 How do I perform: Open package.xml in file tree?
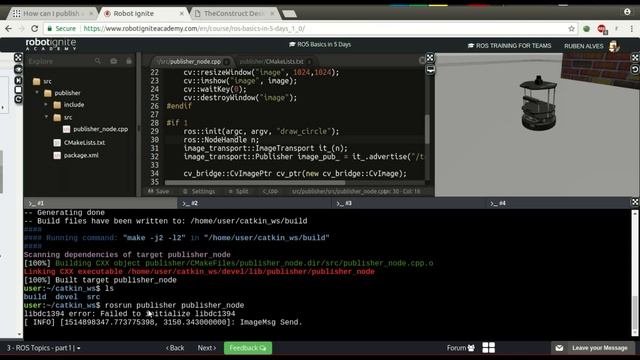tap(76, 155)
